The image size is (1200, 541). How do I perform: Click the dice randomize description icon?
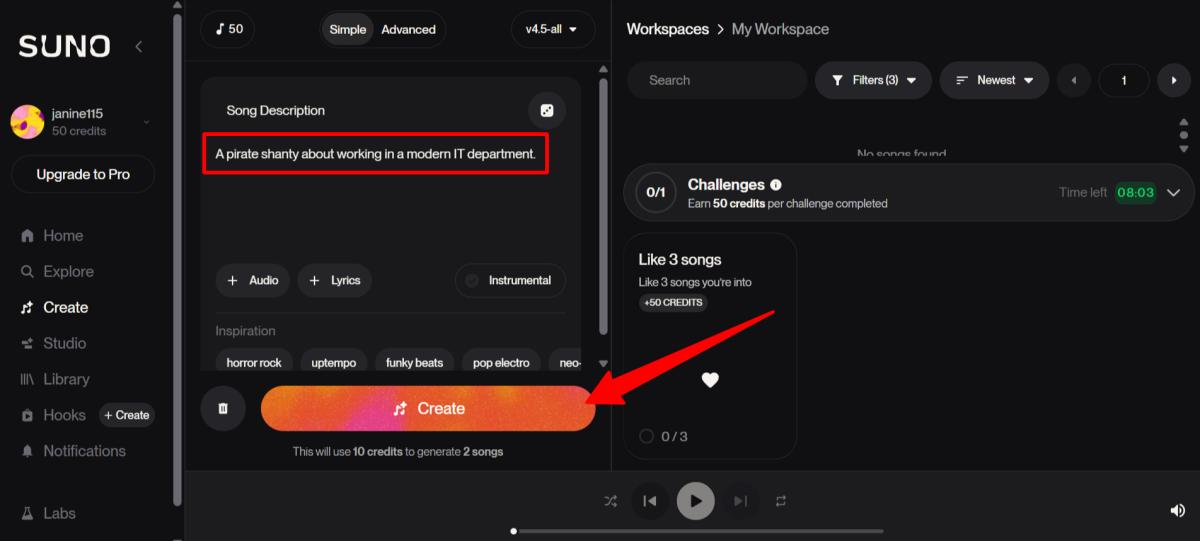[547, 111]
